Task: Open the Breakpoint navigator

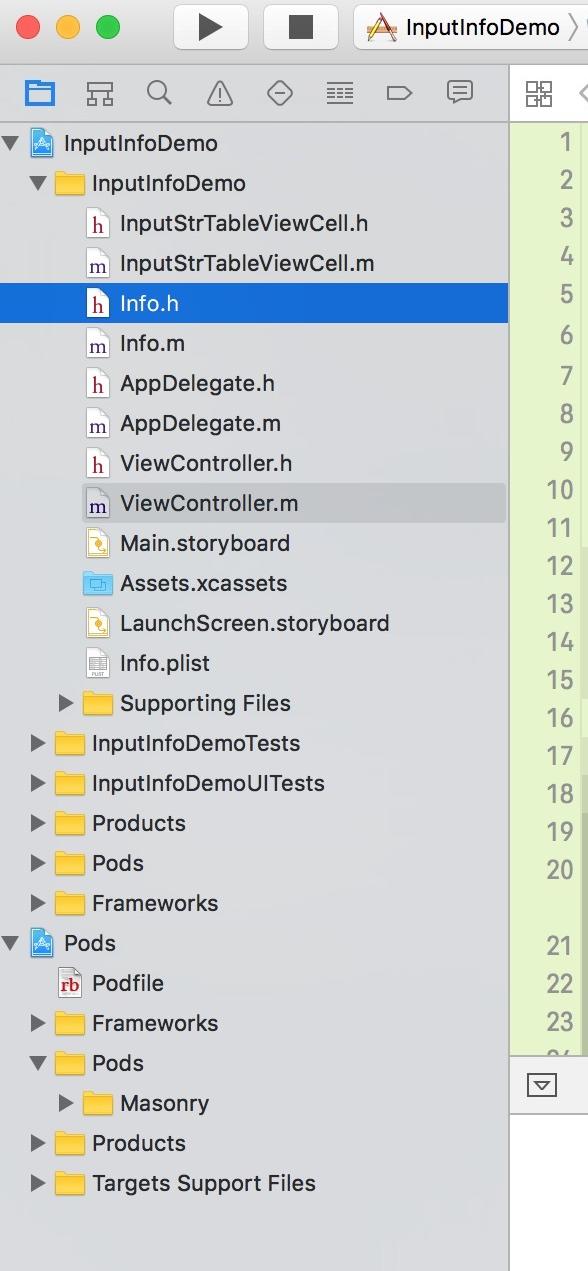Action: coord(399,93)
